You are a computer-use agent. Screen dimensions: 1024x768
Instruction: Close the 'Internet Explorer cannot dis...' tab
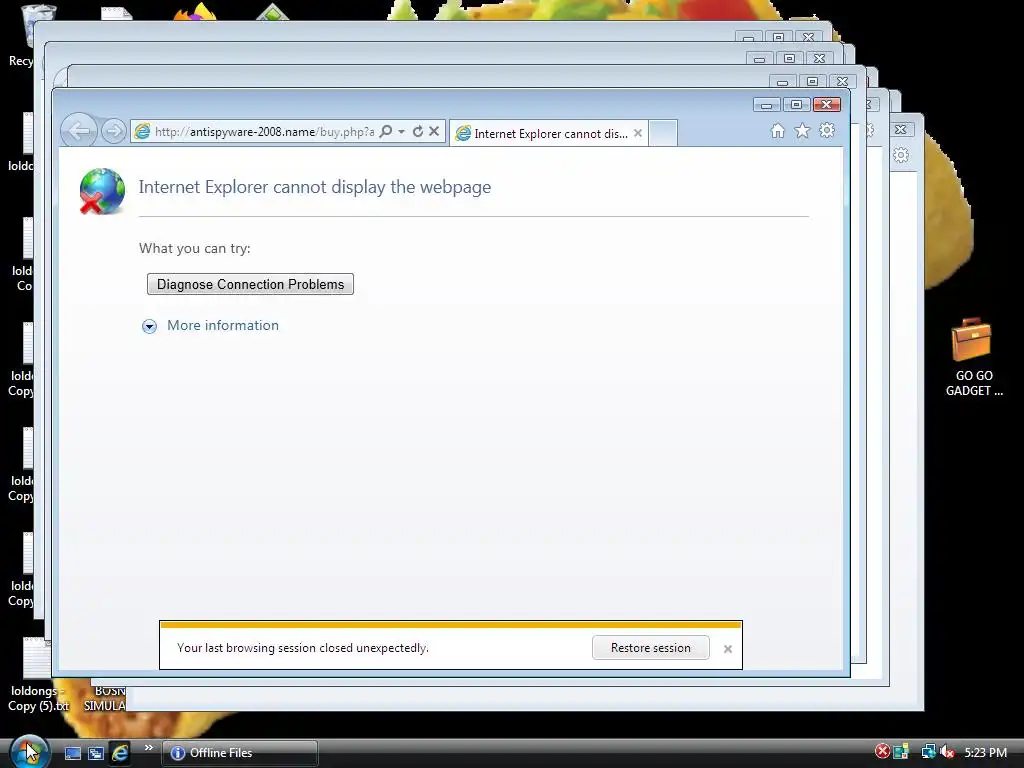pyautogui.click(x=638, y=133)
